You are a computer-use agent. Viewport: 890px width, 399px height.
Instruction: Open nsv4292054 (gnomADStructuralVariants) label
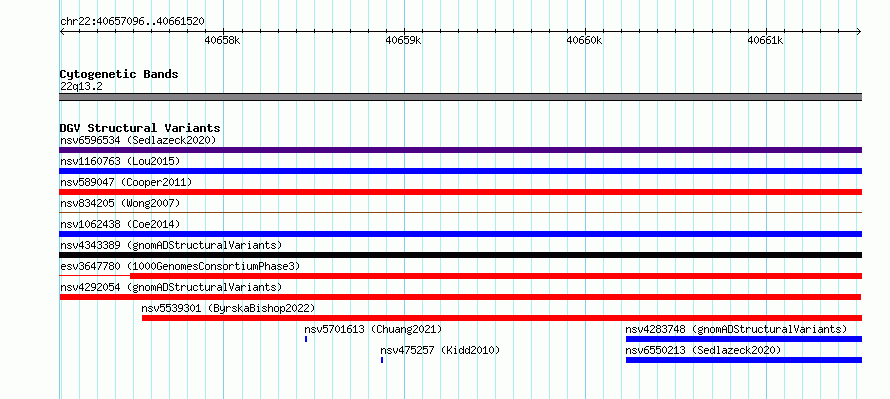[x=171, y=287]
